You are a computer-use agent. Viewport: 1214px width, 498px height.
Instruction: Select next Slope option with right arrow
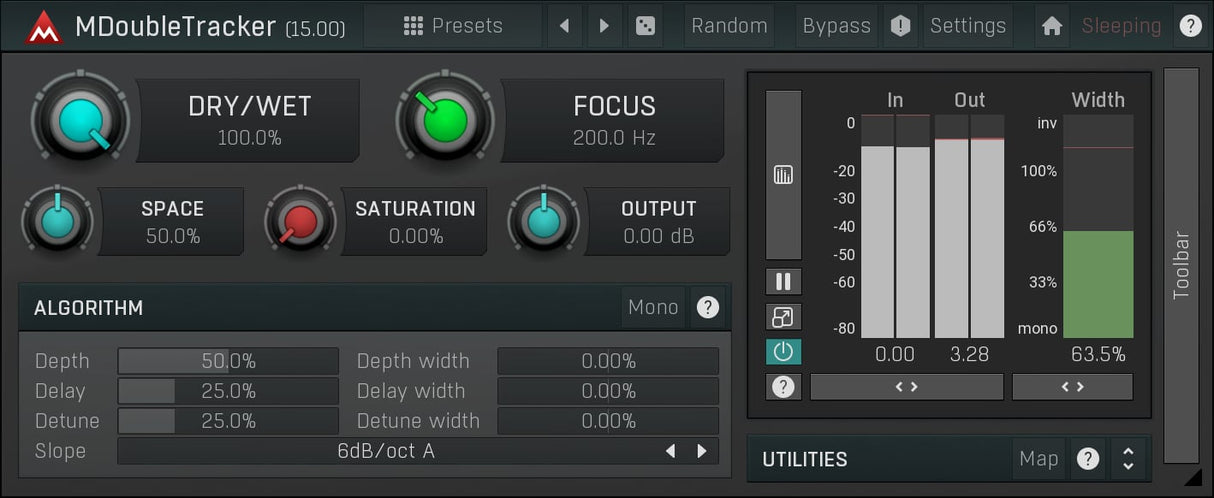tap(702, 451)
